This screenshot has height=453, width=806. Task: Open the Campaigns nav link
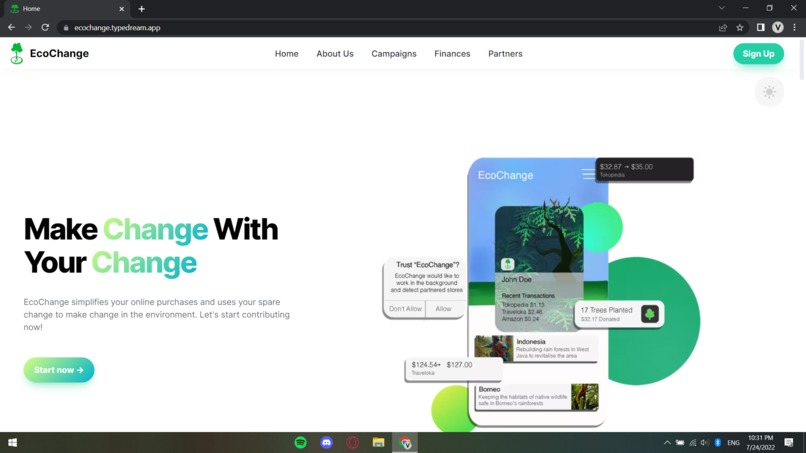click(394, 53)
